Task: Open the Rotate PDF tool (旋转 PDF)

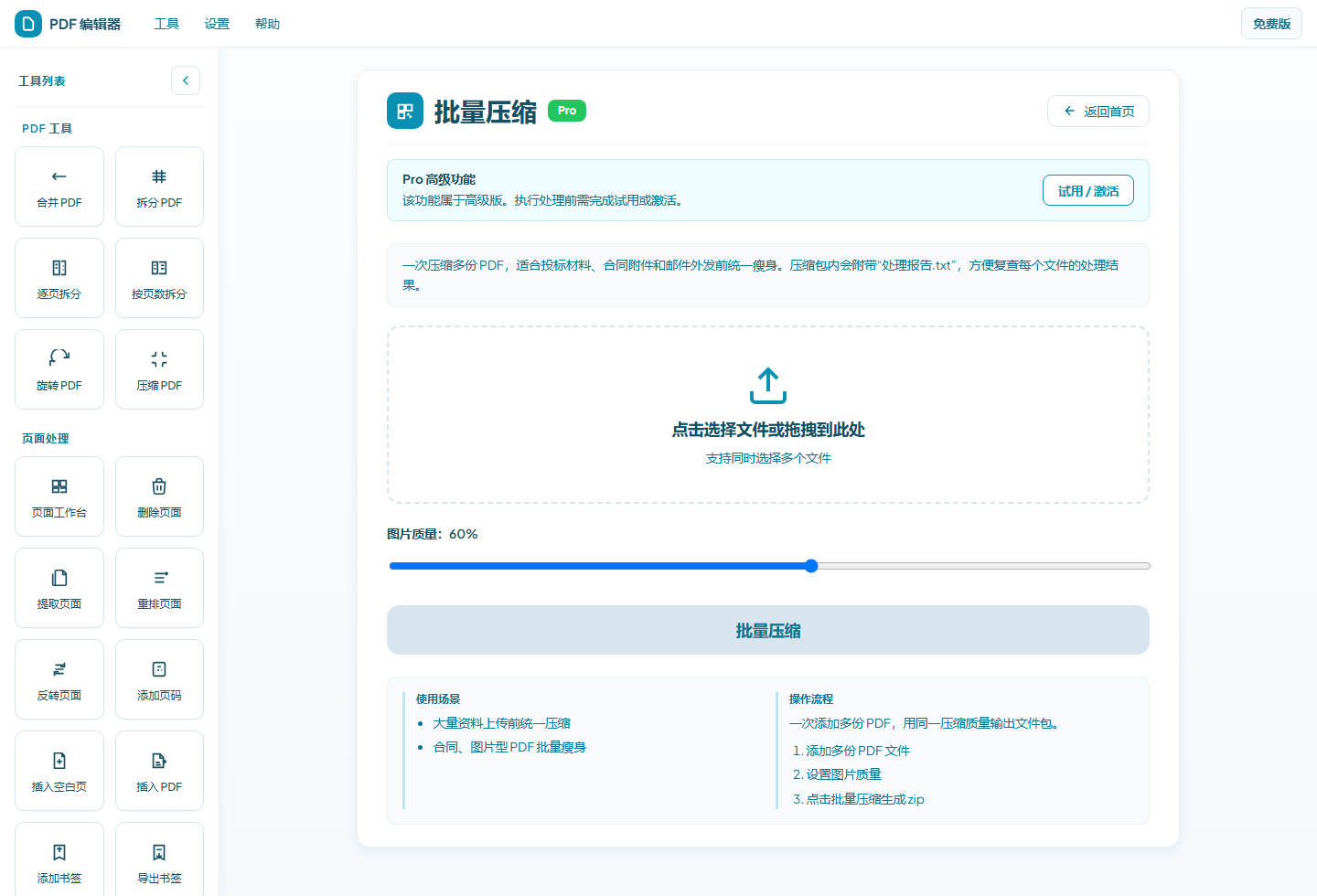Action: coord(59,369)
